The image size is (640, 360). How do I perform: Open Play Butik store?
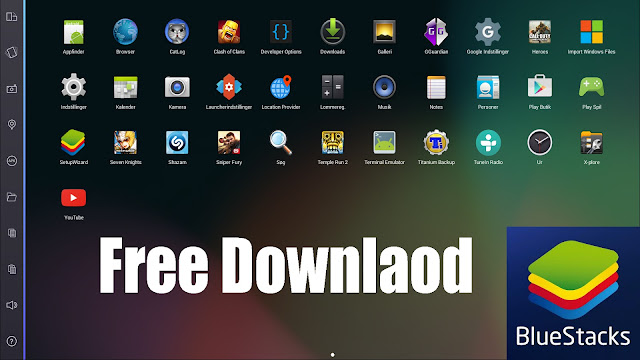[x=540, y=86]
